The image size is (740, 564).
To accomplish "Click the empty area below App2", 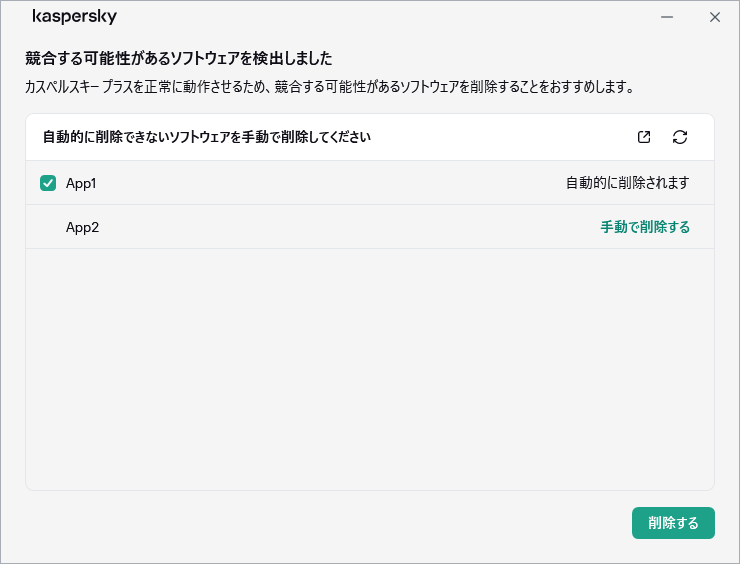I will (x=370, y=370).
